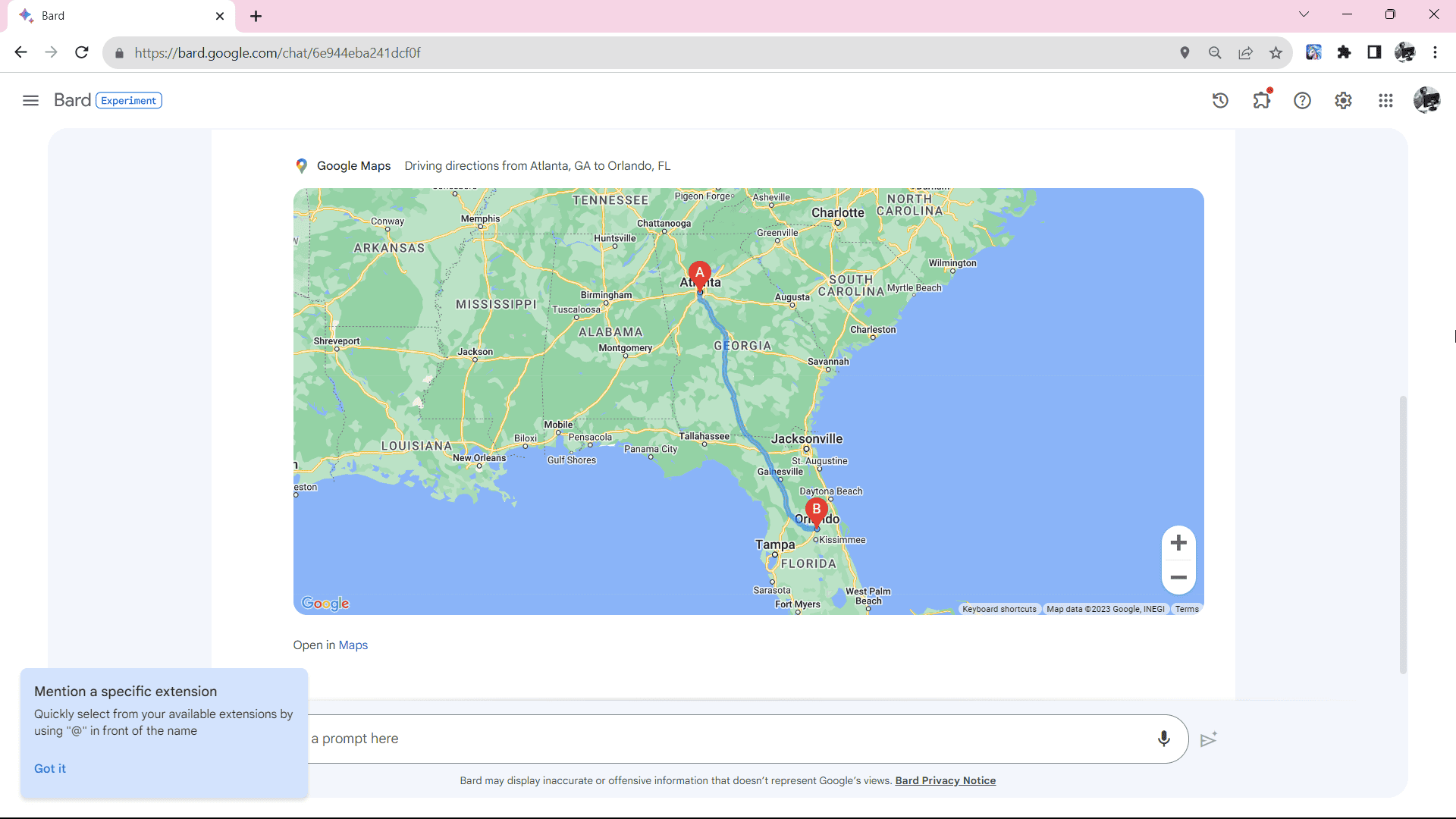Open a new browser tab
The width and height of the screenshot is (1456, 819).
pyautogui.click(x=256, y=16)
